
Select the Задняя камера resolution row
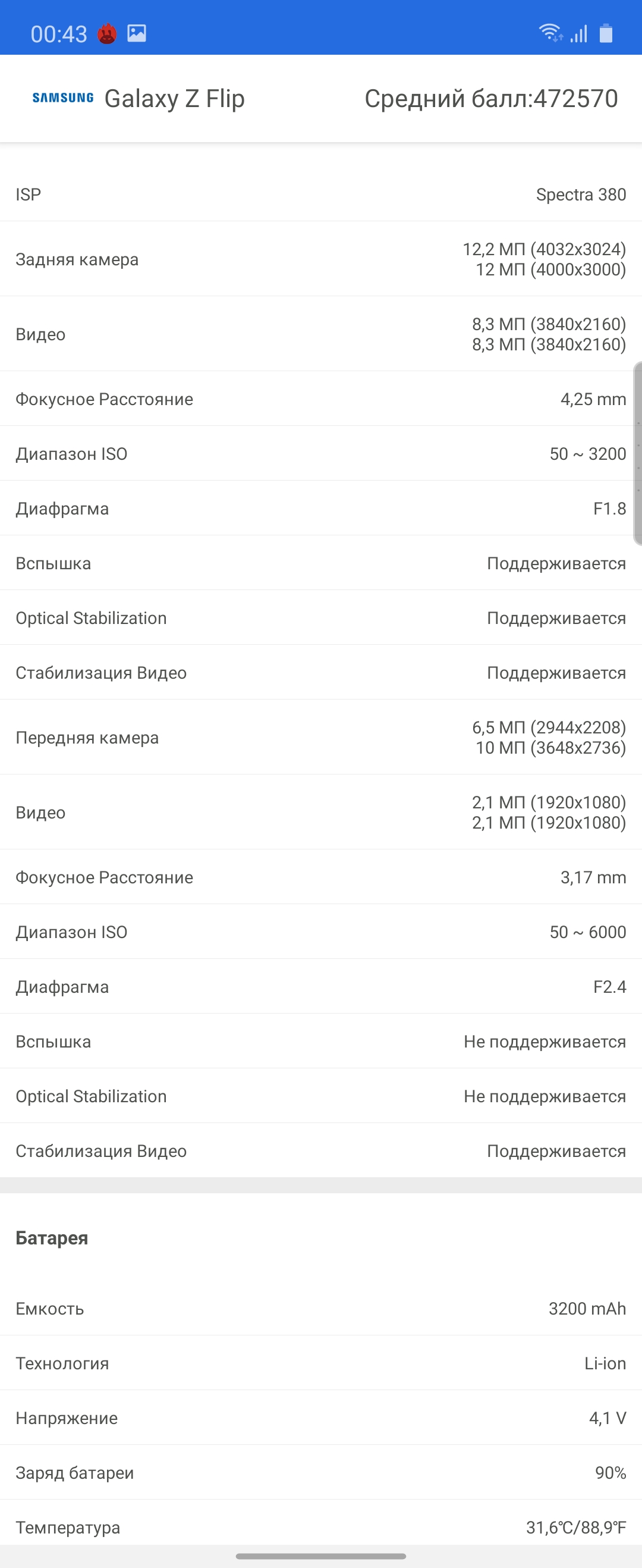[x=320, y=259]
